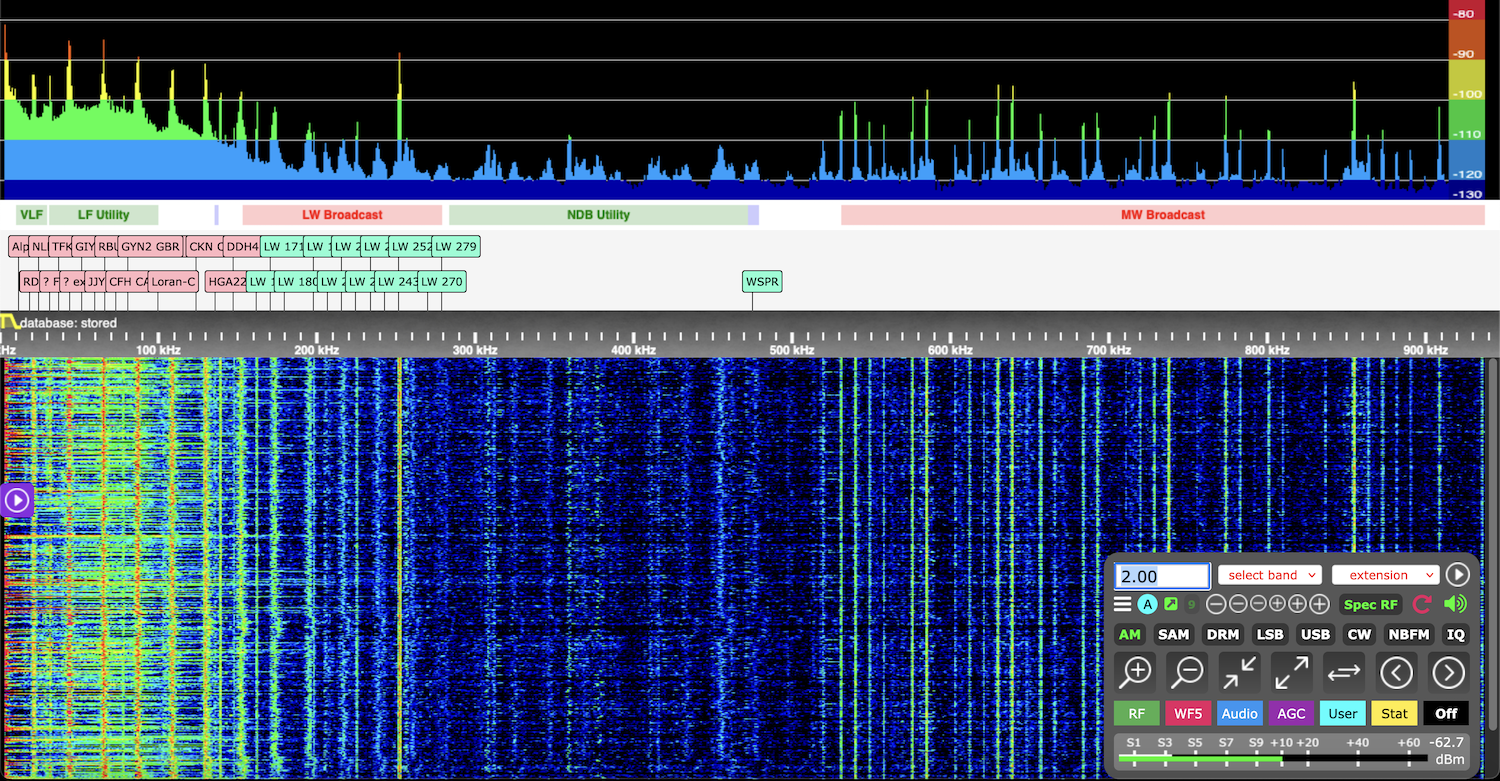Open the hamburger menu in control panel

coord(1123,604)
